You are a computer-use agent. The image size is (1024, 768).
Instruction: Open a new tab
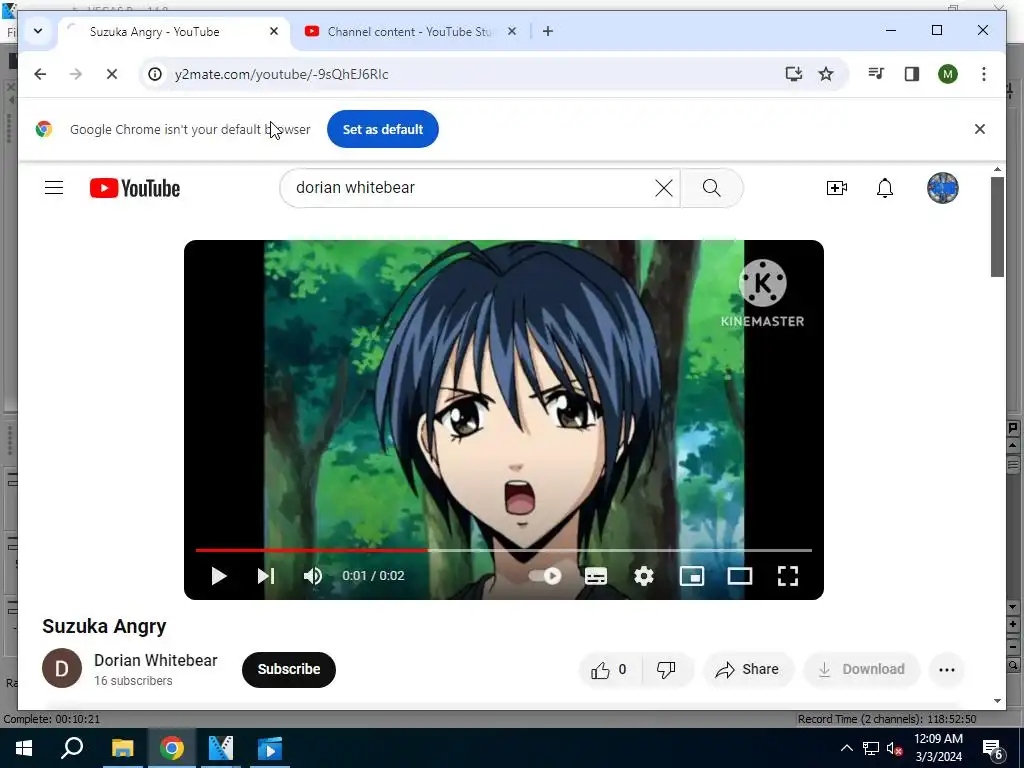click(548, 31)
